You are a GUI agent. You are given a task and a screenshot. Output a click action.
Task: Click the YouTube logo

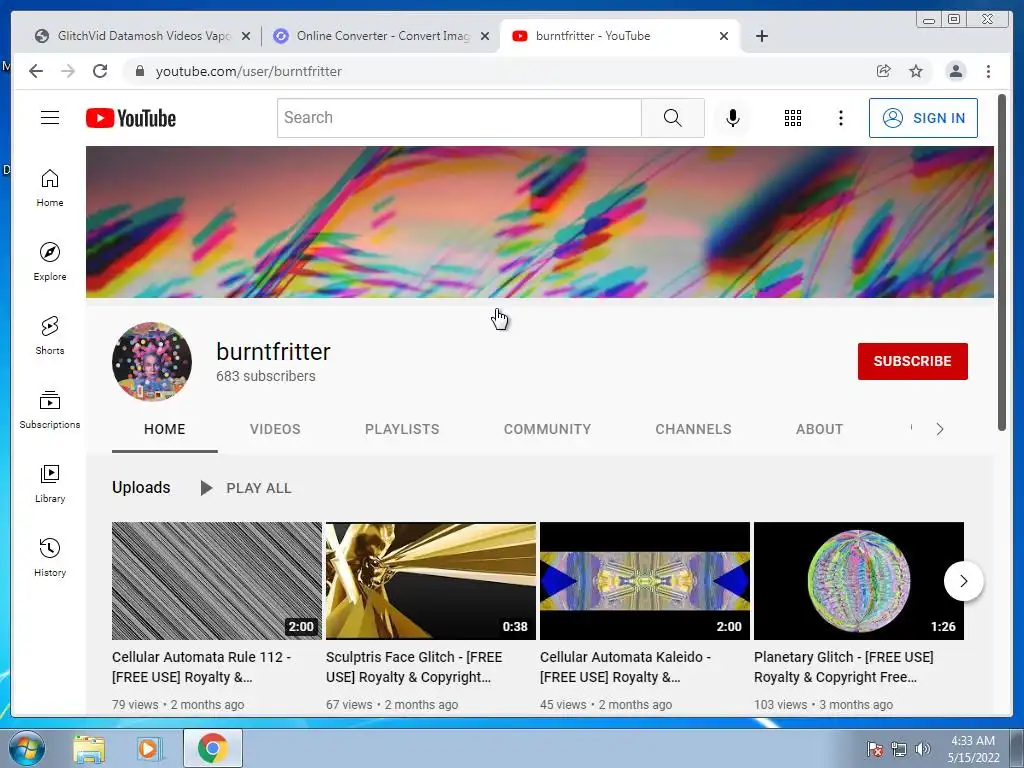(x=131, y=118)
